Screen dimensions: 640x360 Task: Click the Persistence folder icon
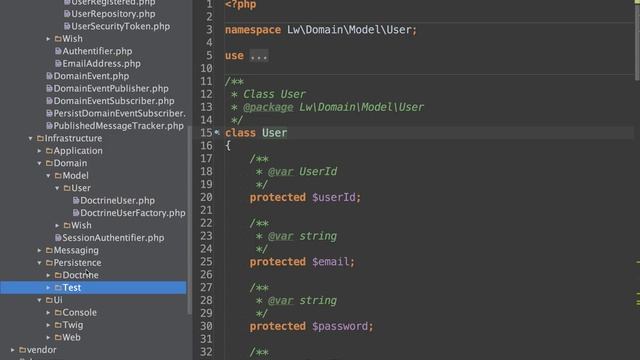tap(49, 263)
